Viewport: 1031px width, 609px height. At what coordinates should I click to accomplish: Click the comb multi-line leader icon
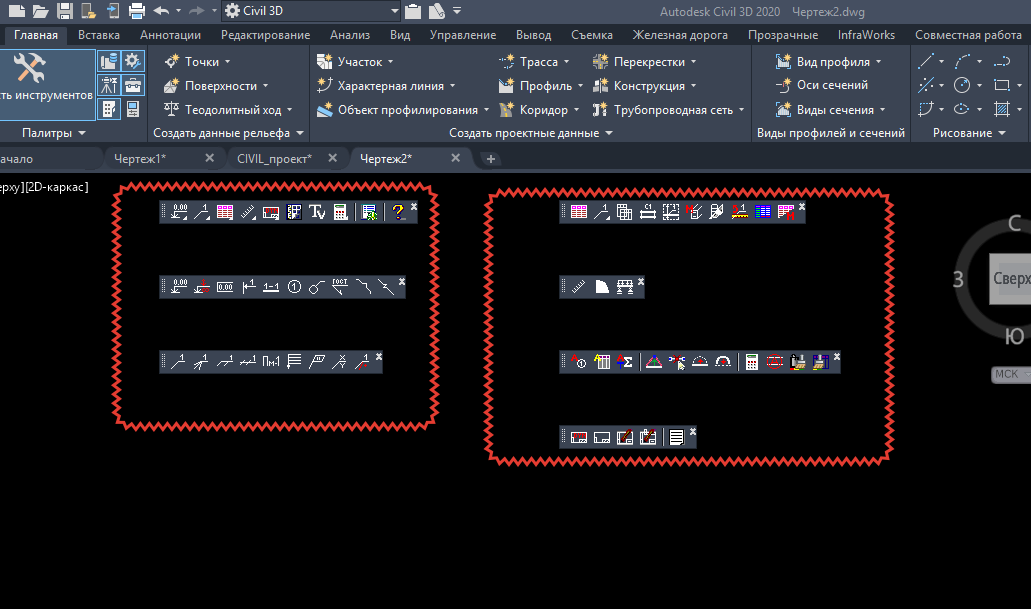294,362
